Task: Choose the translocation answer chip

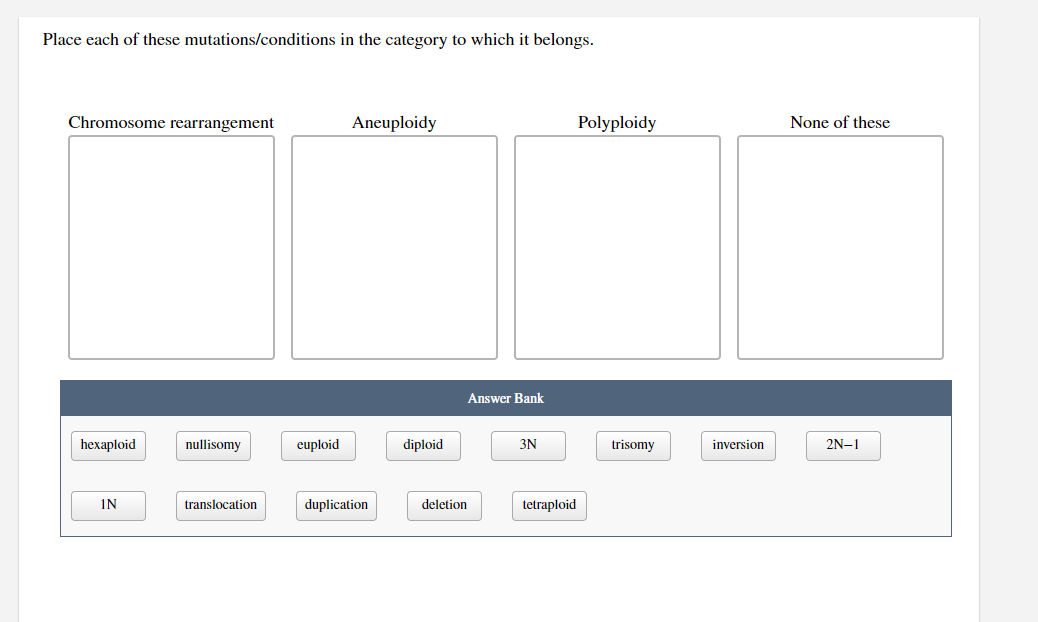Action: click(220, 506)
